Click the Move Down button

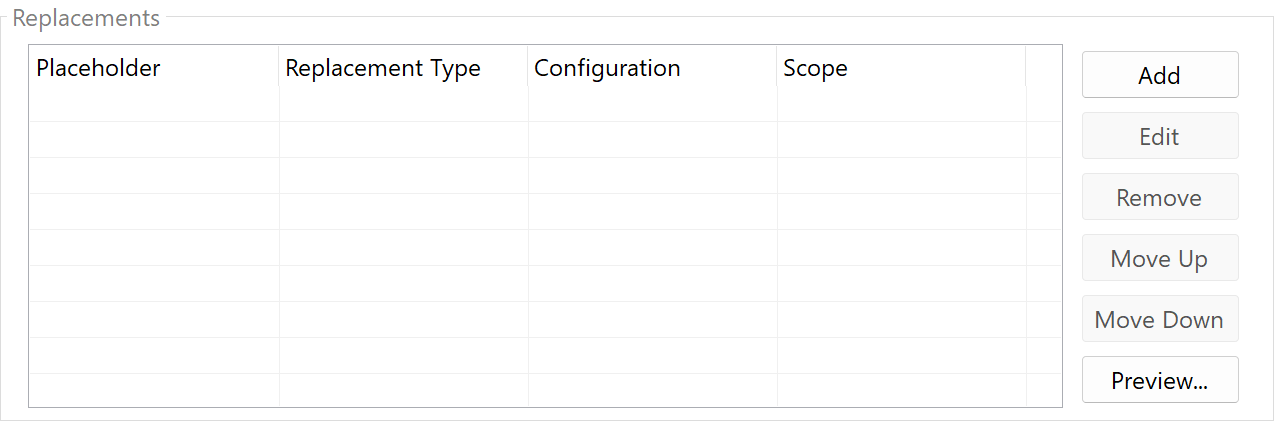click(x=1160, y=319)
